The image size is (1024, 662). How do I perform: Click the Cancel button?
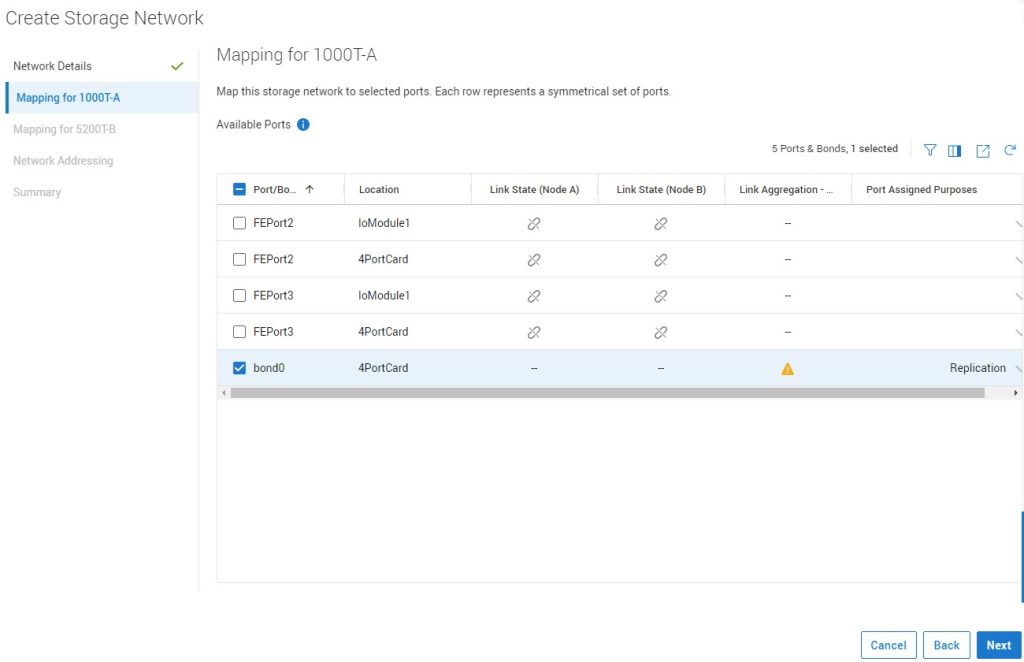pyautogui.click(x=888, y=645)
